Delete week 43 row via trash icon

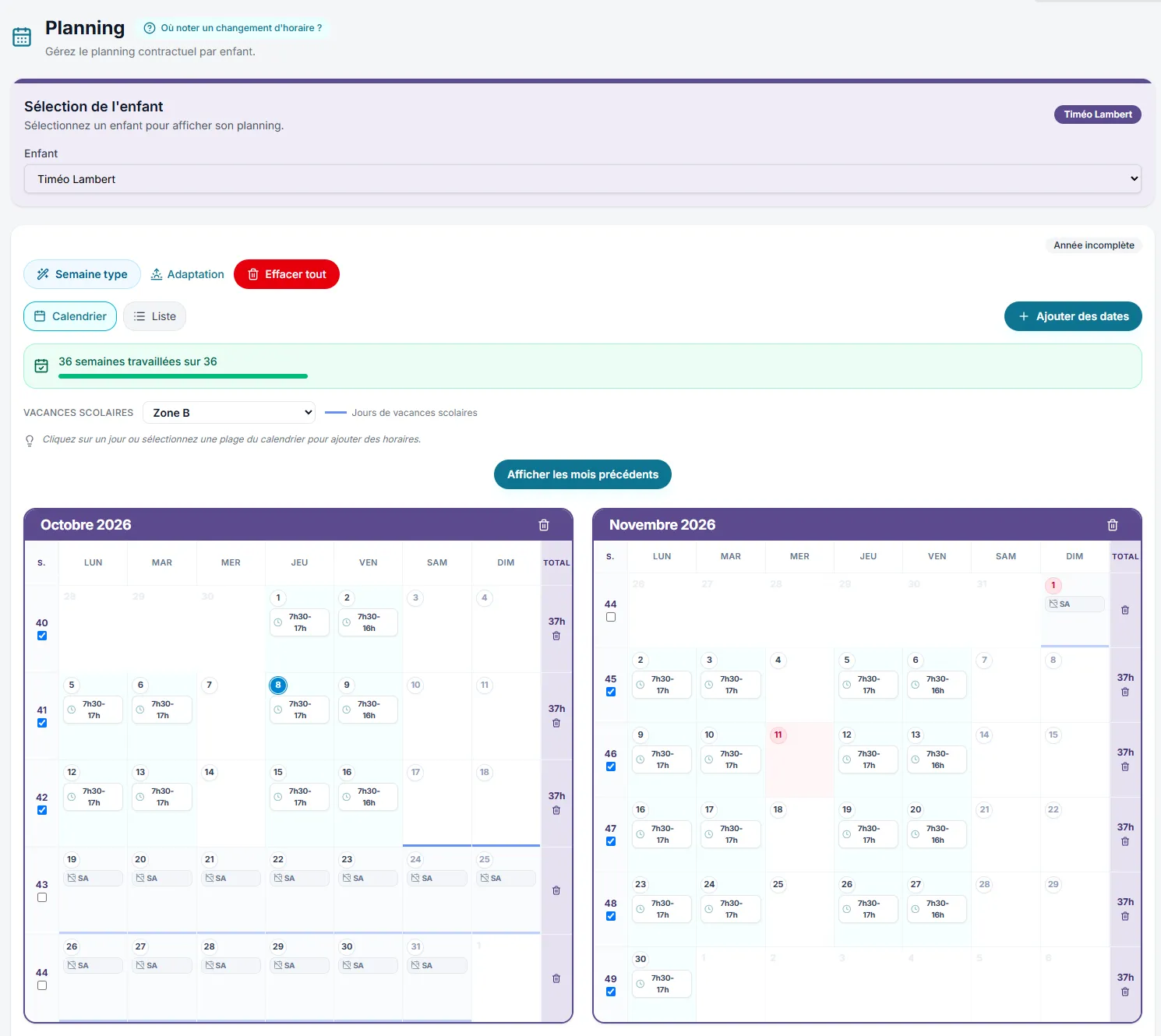click(x=556, y=890)
